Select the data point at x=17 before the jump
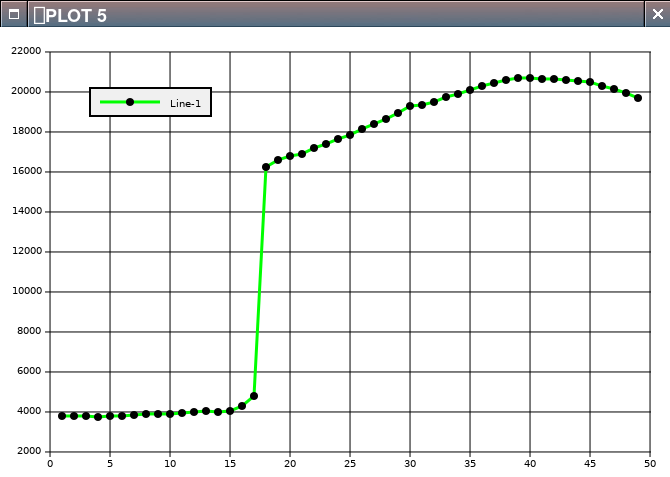 (x=254, y=396)
